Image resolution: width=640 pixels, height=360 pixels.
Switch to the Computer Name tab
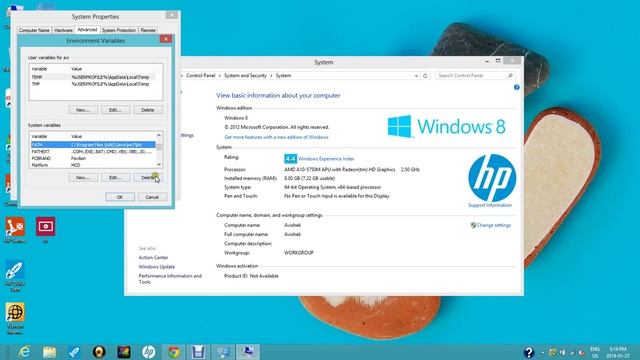[34, 30]
